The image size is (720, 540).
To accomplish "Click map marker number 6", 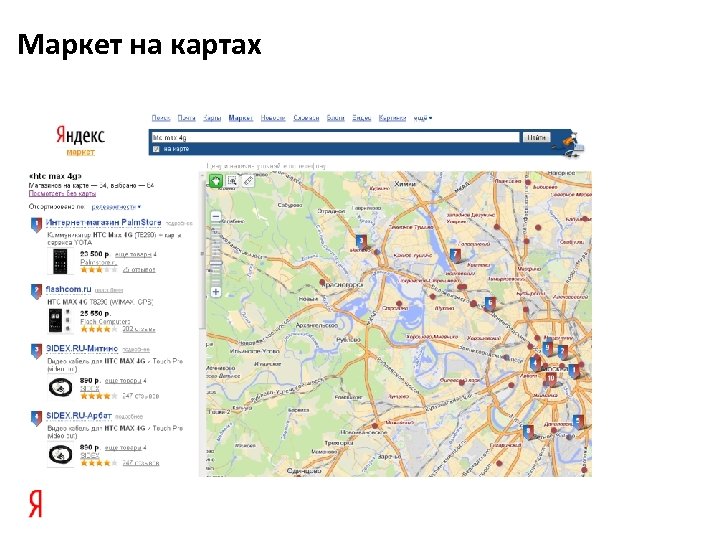I will 490,303.
